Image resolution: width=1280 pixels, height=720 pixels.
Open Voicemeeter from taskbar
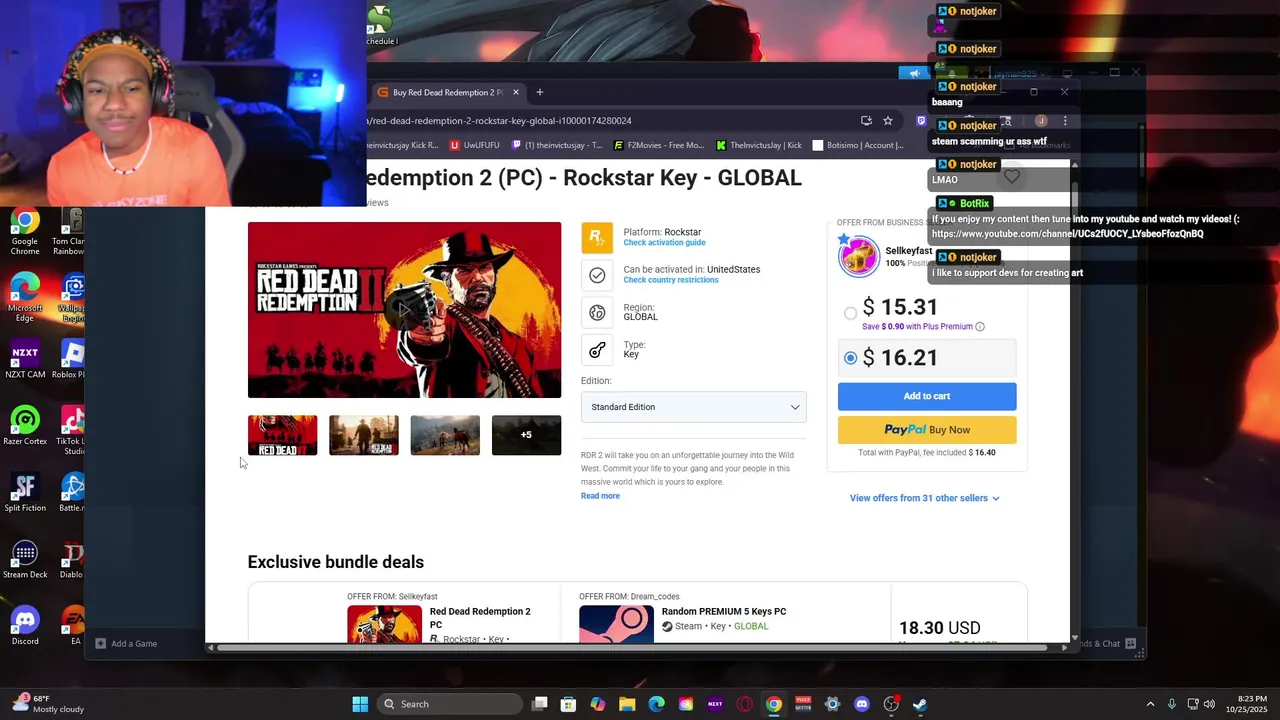pyautogui.click(x=803, y=704)
